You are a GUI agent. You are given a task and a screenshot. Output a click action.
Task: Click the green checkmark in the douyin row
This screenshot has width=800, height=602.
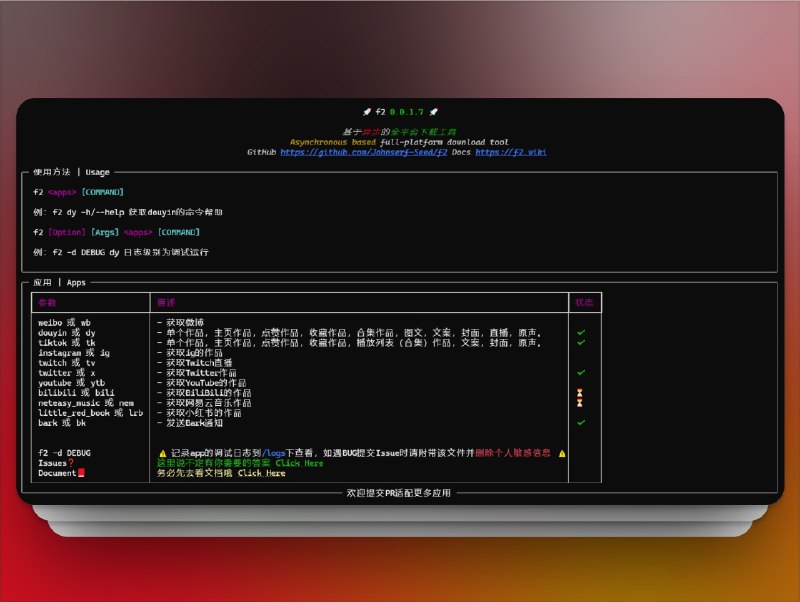click(x=581, y=332)
